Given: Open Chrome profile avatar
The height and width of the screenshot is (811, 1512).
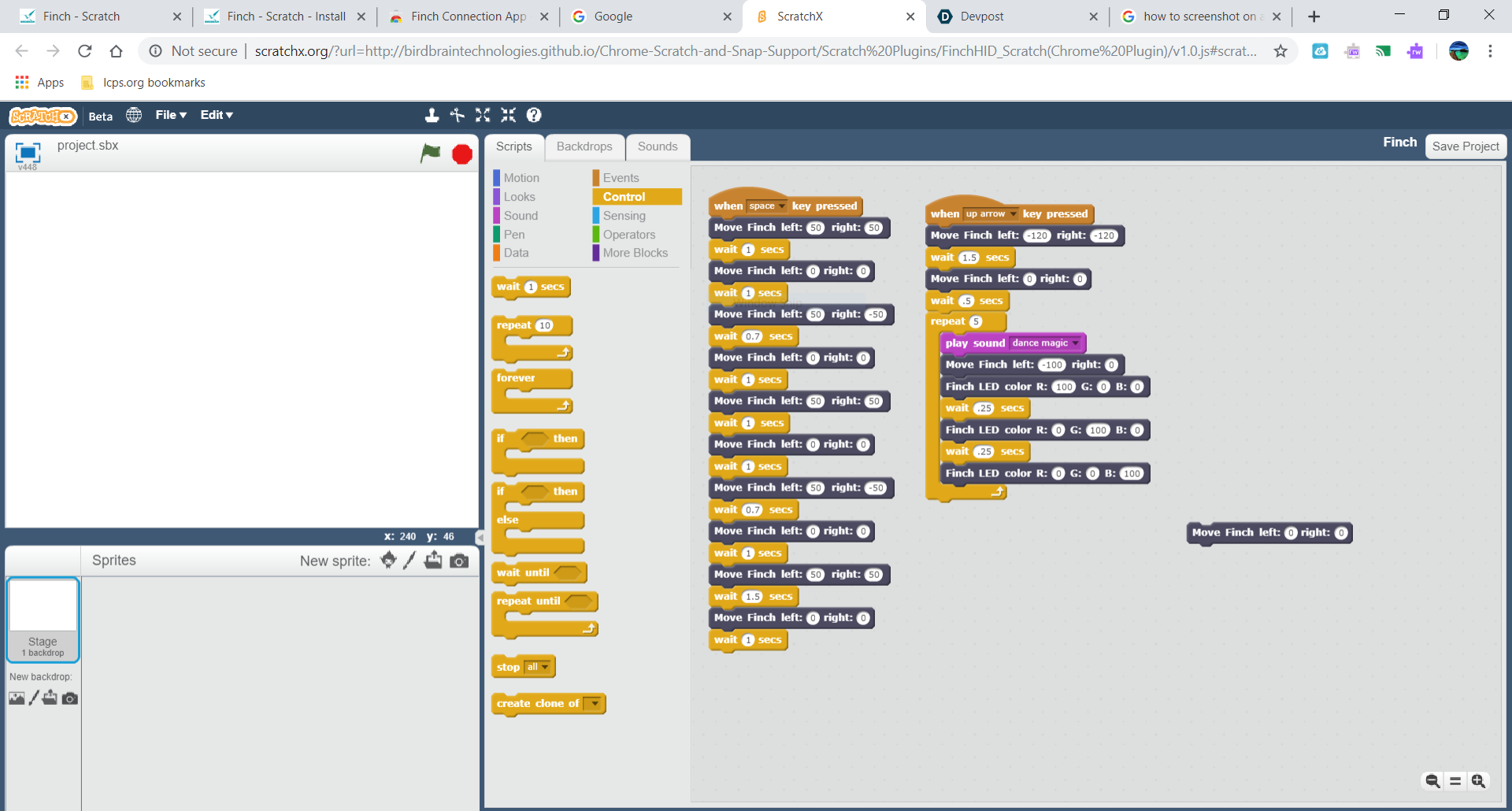Looking at the screenshot, I should [x=1458, y=51].
